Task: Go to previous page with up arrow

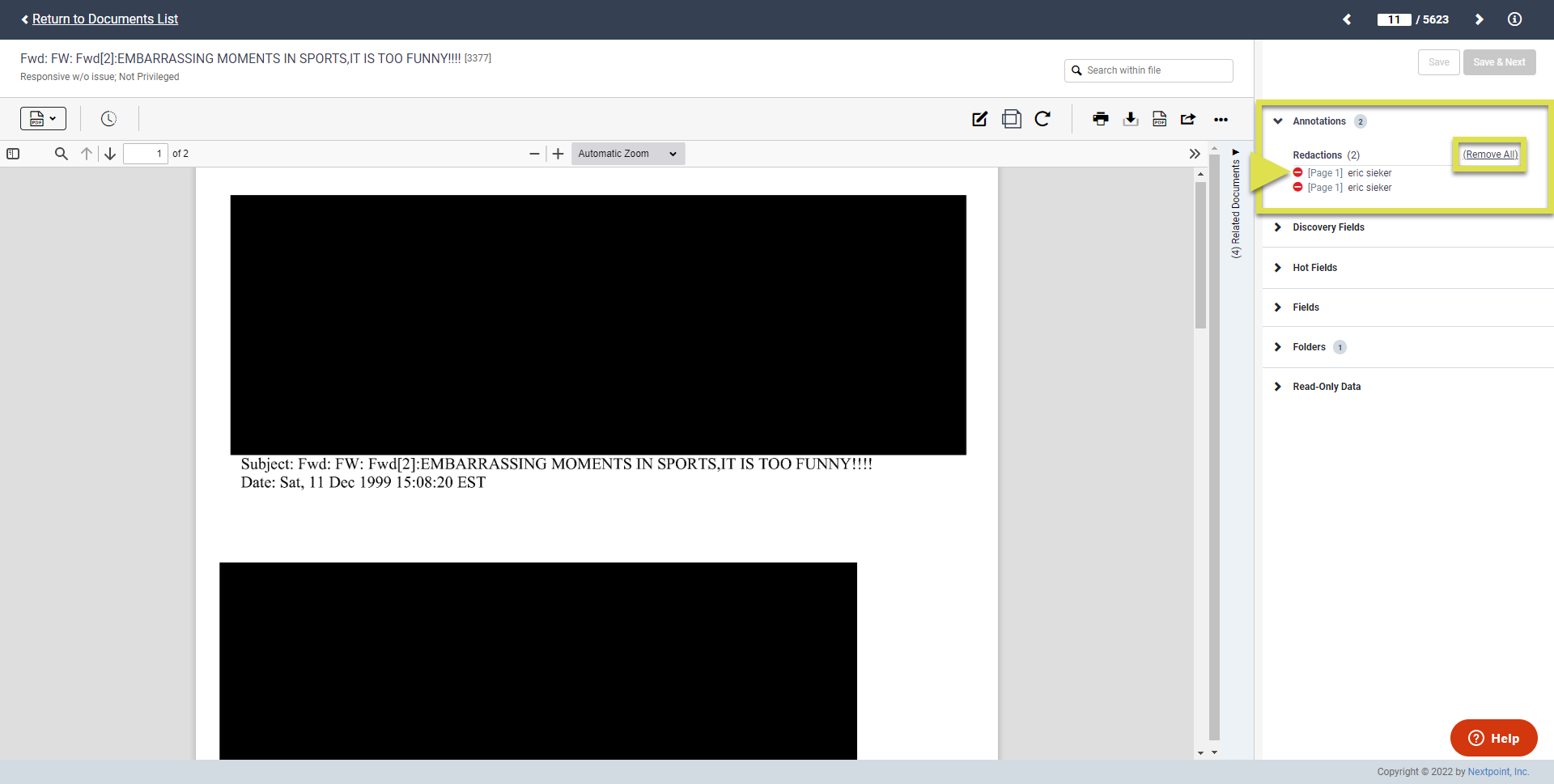Action: 87,154
